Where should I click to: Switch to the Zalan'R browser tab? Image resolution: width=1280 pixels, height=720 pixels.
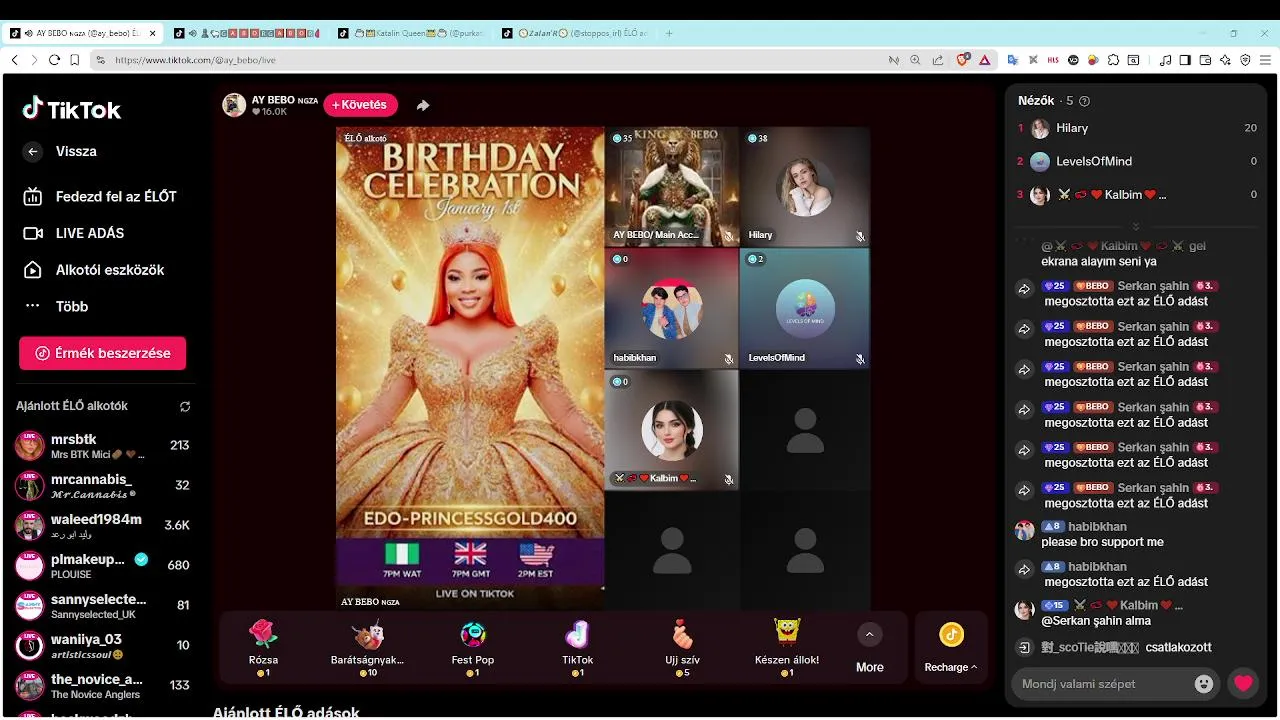point(575,33)
